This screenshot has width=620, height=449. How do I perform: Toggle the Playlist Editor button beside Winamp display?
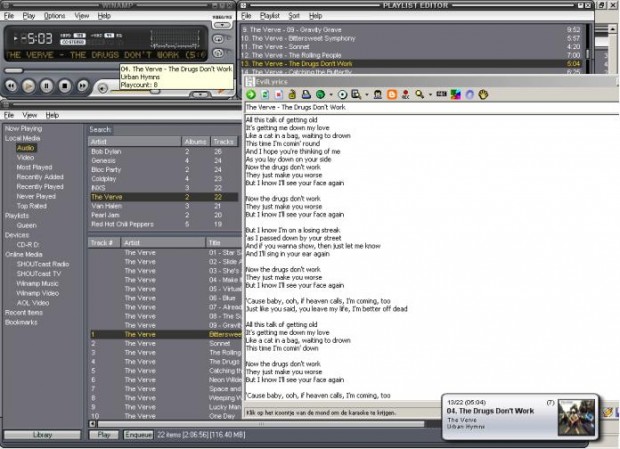click(x=218, y=39)
